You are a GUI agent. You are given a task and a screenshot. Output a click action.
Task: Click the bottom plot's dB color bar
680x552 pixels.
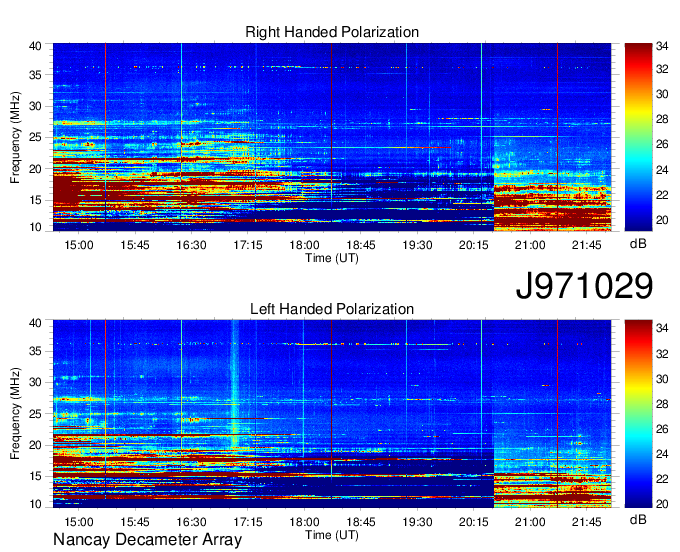coord(638,414)
